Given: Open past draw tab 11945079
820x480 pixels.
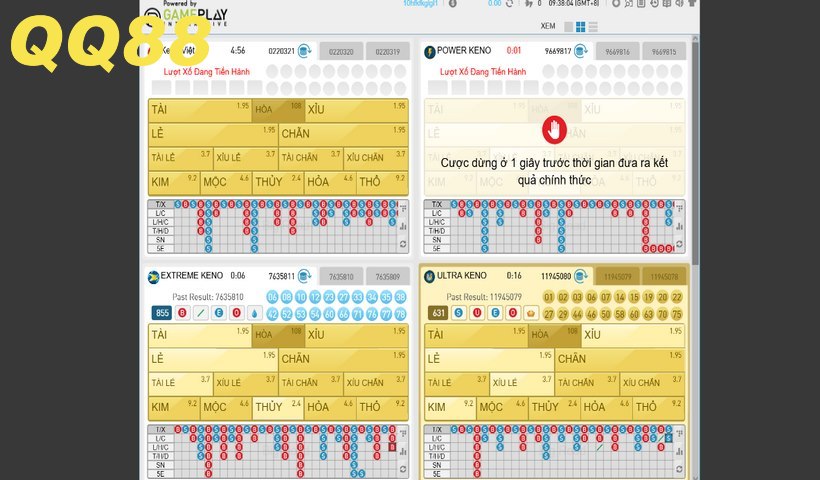Looking at the screenshot, I should [x=618, y=276].
